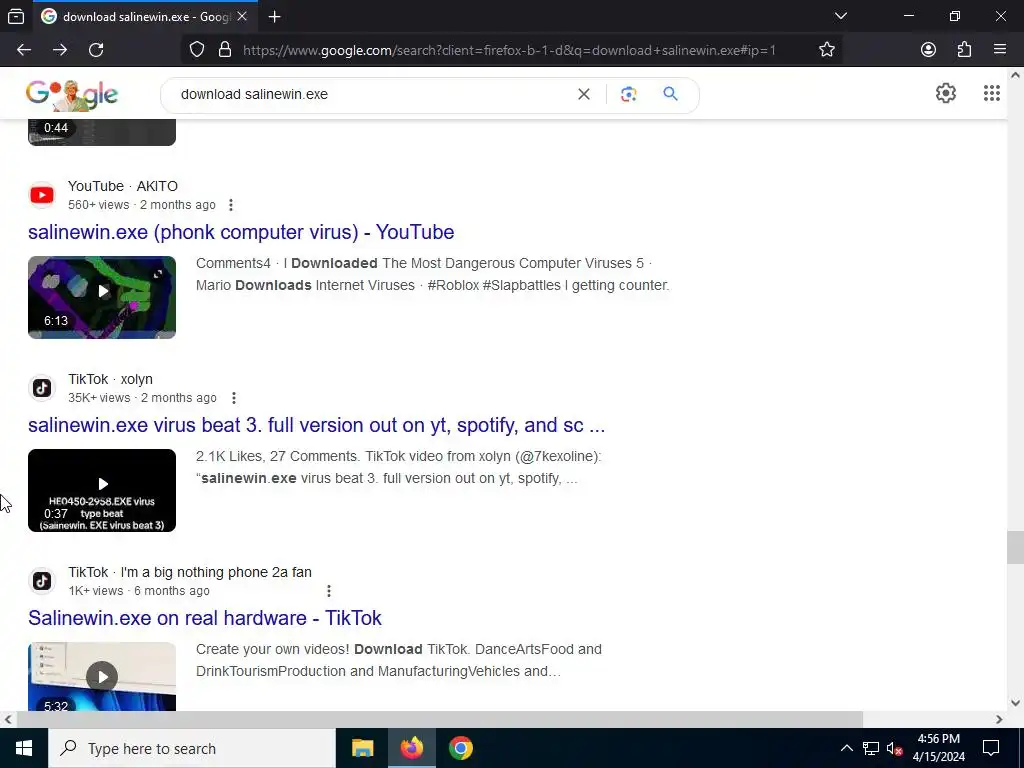The image size is (1024, 768).
Task: Click the muted volume tray icon
Action: [894, 748]
